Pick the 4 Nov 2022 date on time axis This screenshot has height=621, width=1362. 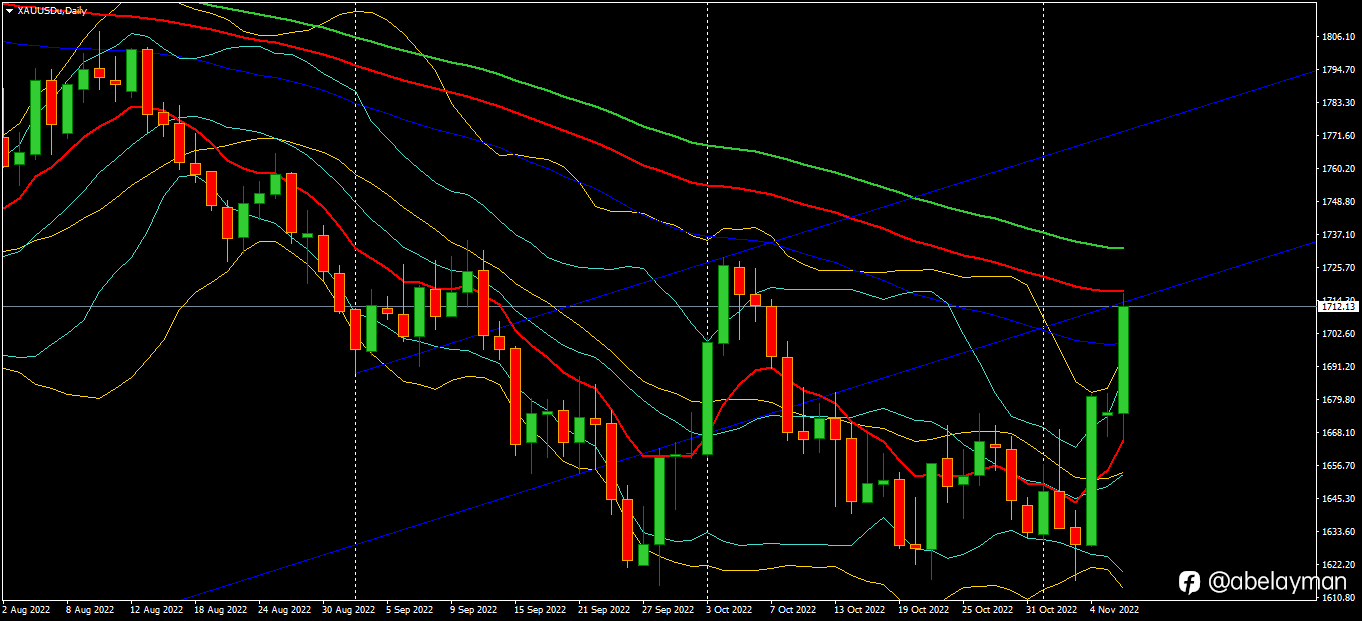1114,609
